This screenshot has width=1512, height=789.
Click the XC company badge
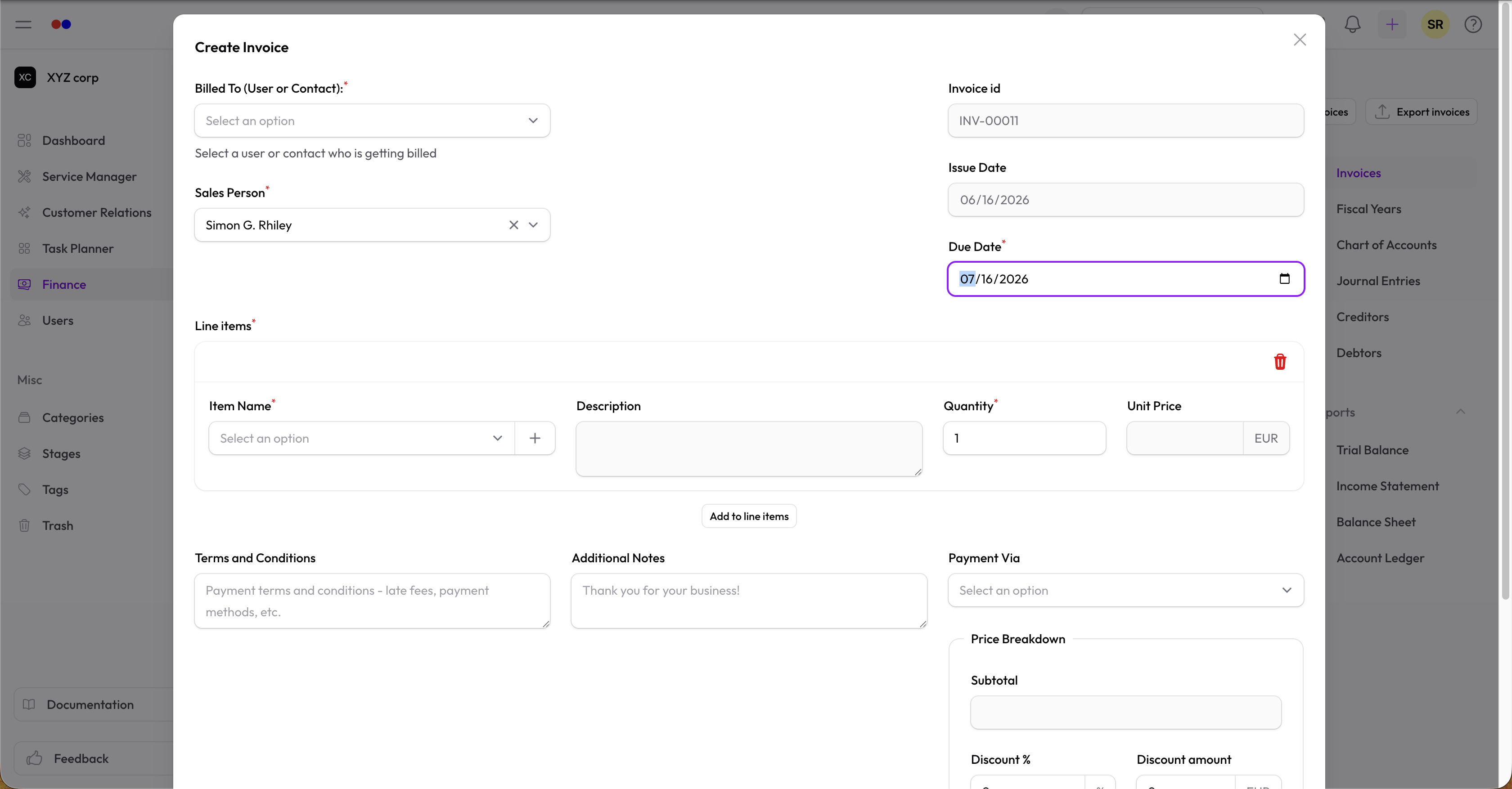(25, 77)
